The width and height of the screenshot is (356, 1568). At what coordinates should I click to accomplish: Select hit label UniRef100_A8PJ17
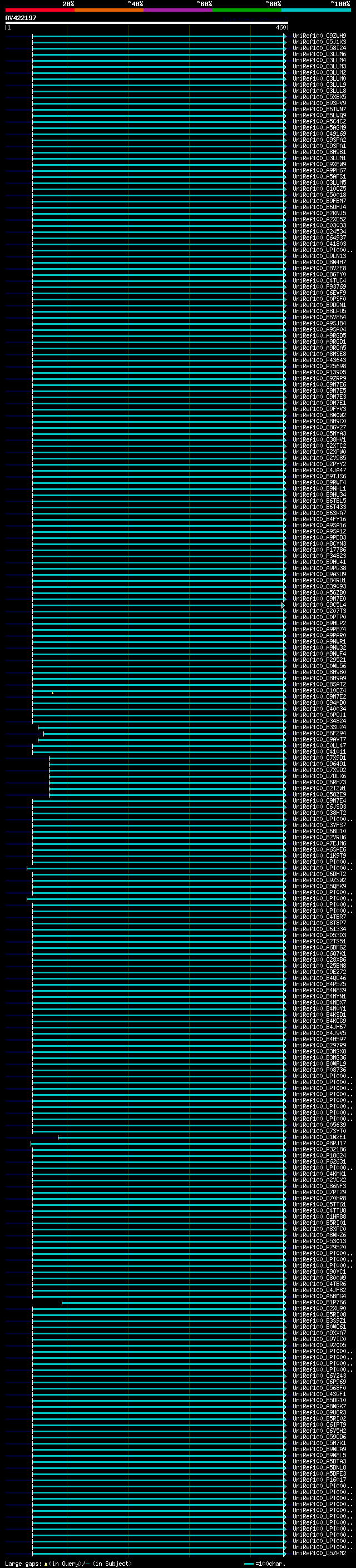click(319, 1144)
